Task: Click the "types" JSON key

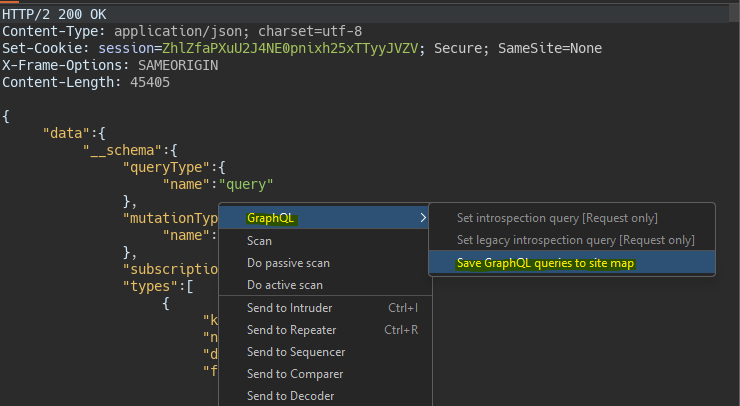Action: click(150, 286)
